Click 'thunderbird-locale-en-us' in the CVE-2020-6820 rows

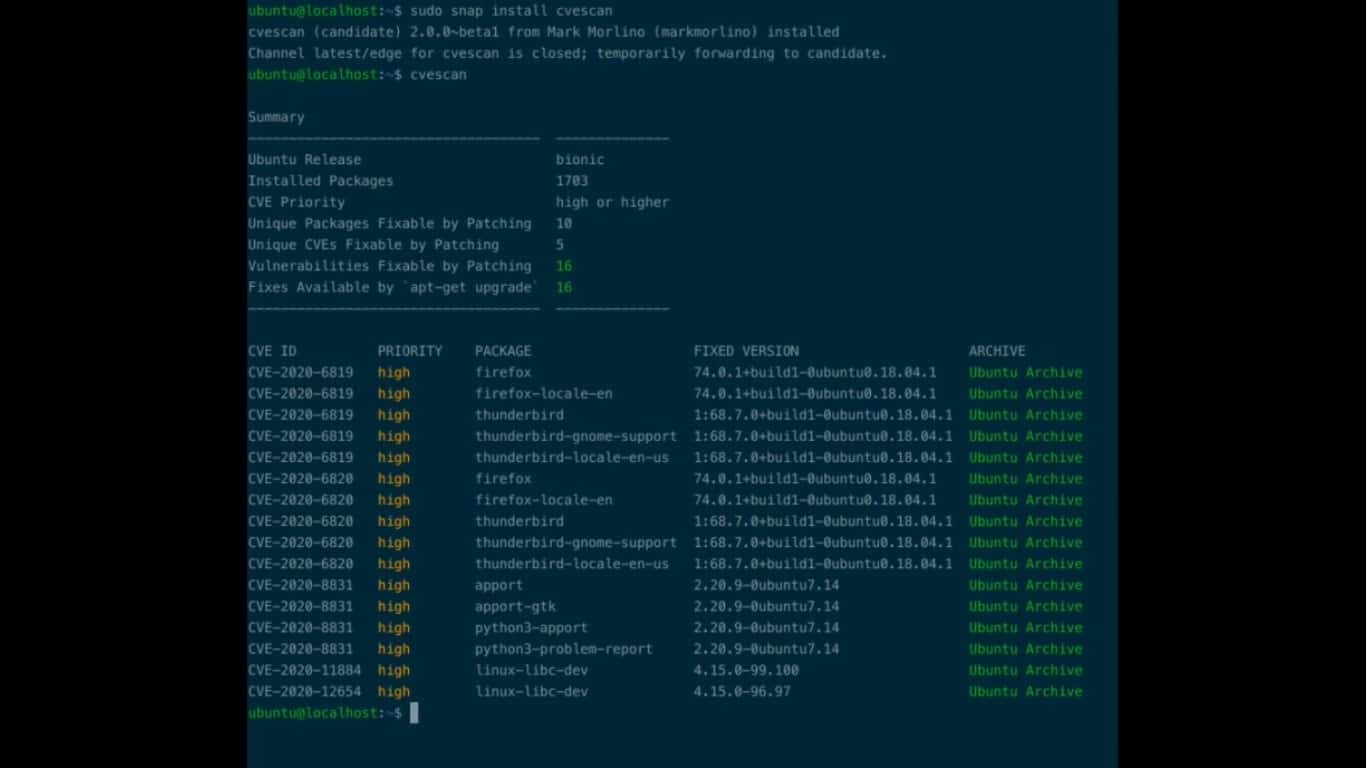coord(572,564)
